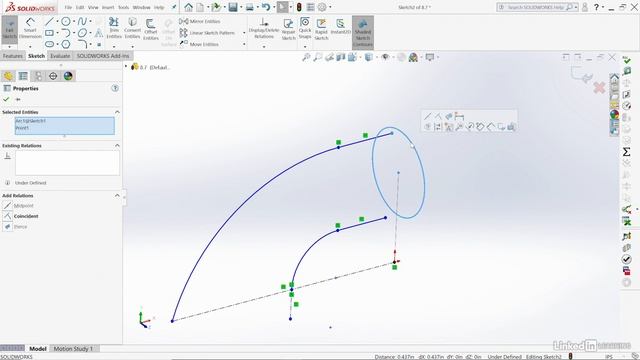Switch to the Motion Study 1 tab
This screenshot has width=640, height=360.
(73, 349)
